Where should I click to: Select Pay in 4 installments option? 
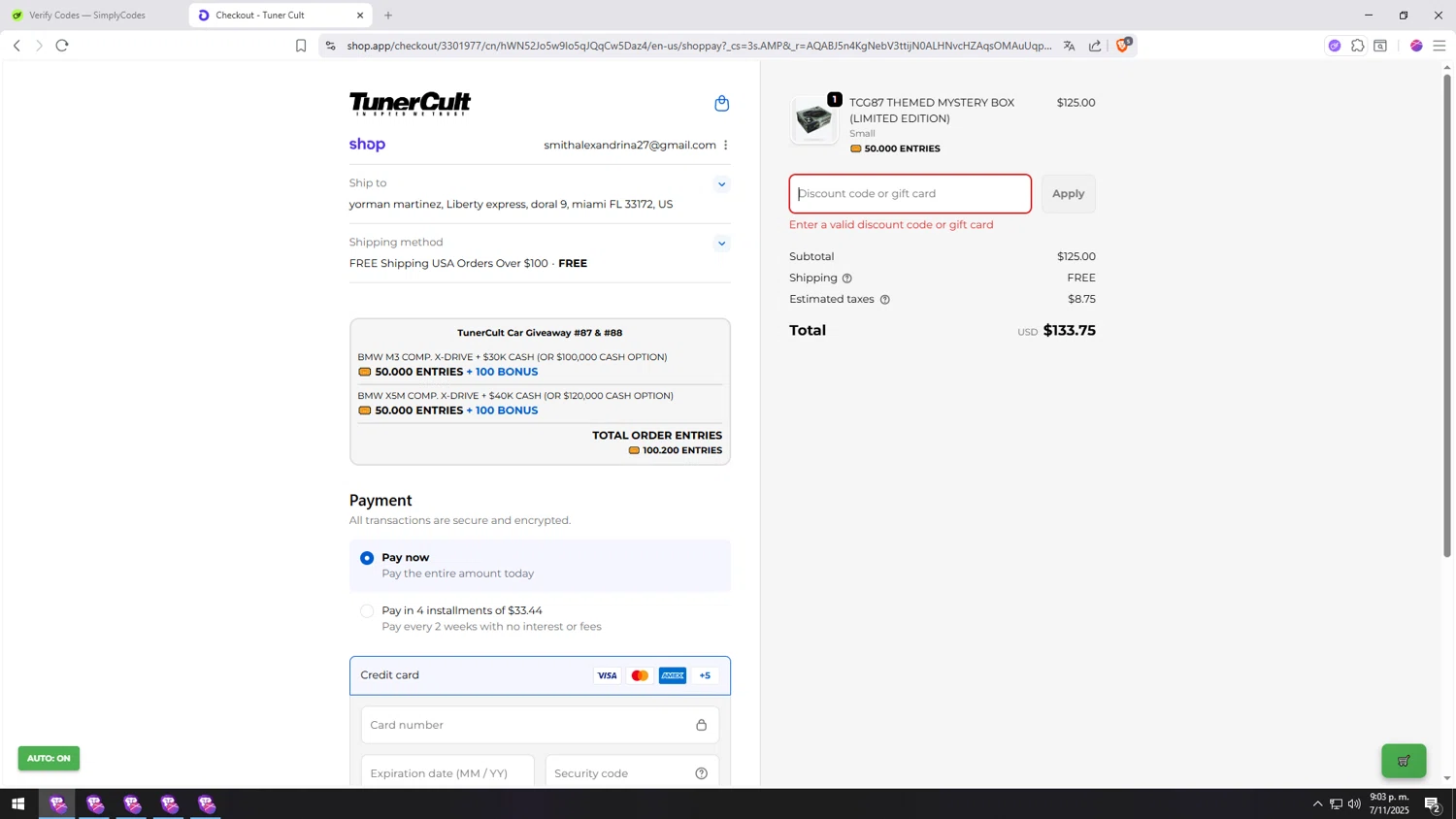[367, 611]
